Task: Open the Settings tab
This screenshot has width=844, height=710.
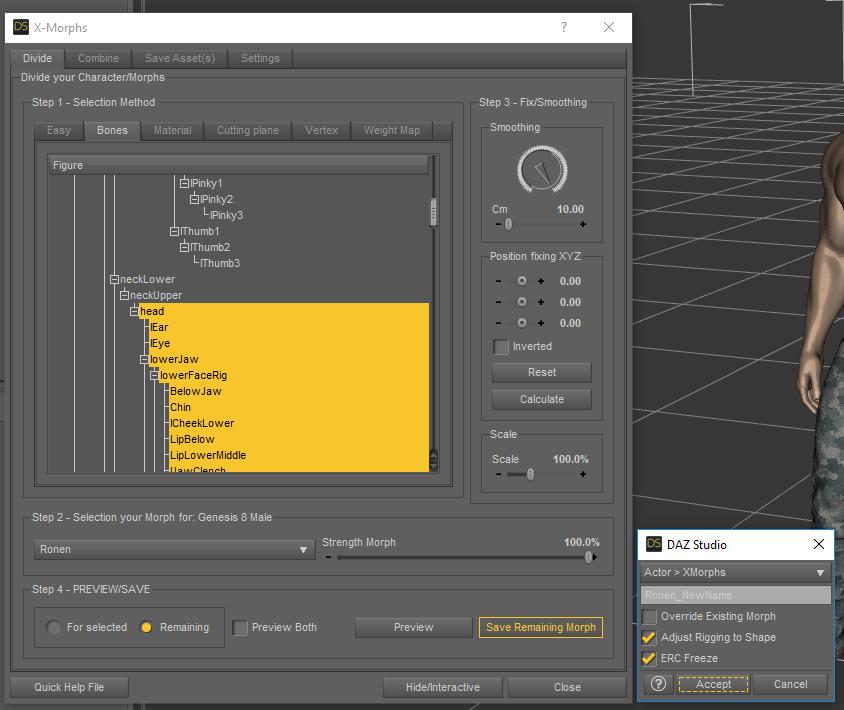Action: tap(260, 58)
